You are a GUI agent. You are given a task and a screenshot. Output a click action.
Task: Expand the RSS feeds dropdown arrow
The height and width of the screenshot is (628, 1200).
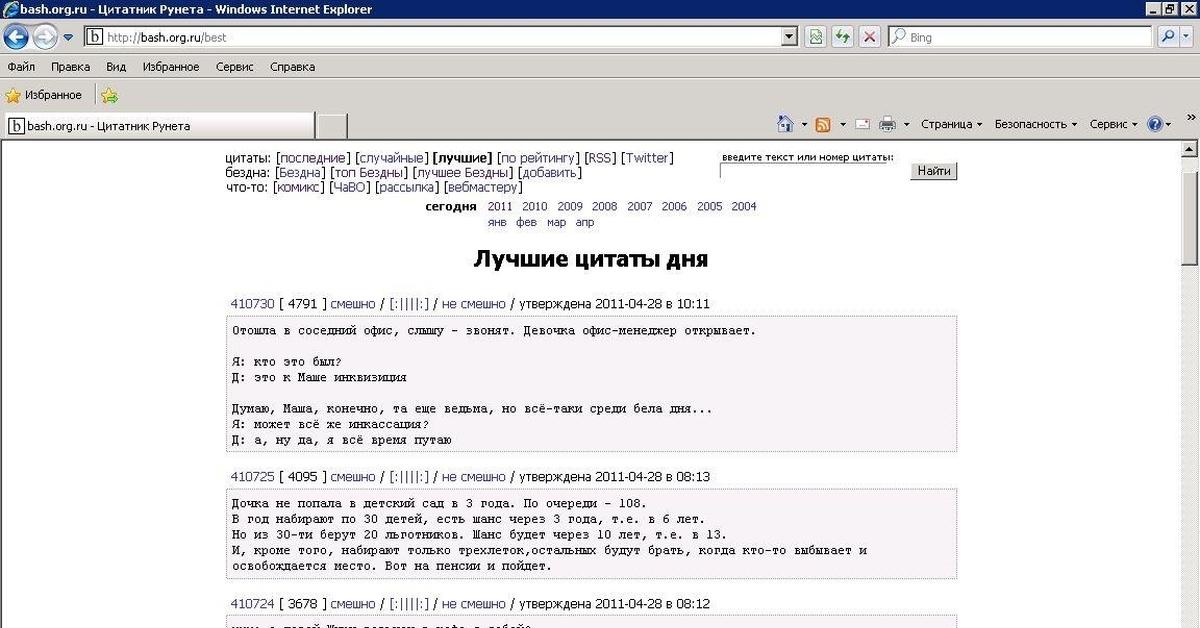[842, 125]
